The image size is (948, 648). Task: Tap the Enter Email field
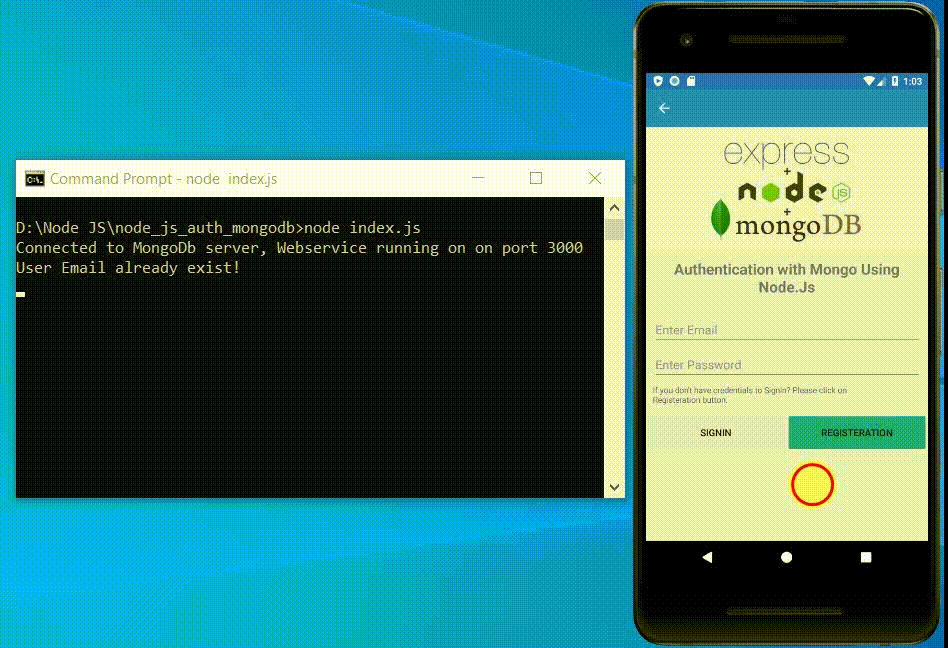click(787, 330)
